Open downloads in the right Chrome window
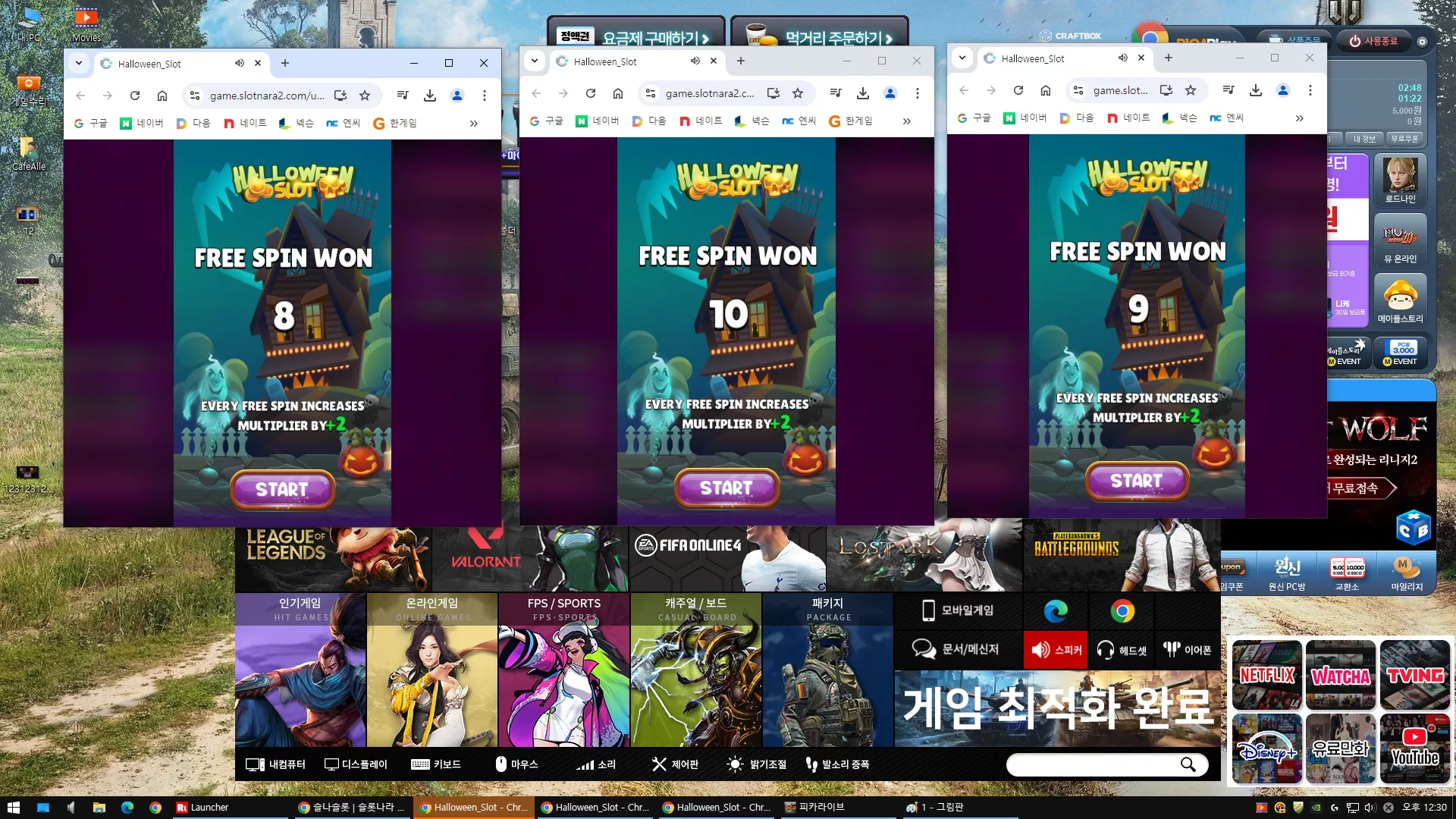 tap(1256, 90)
